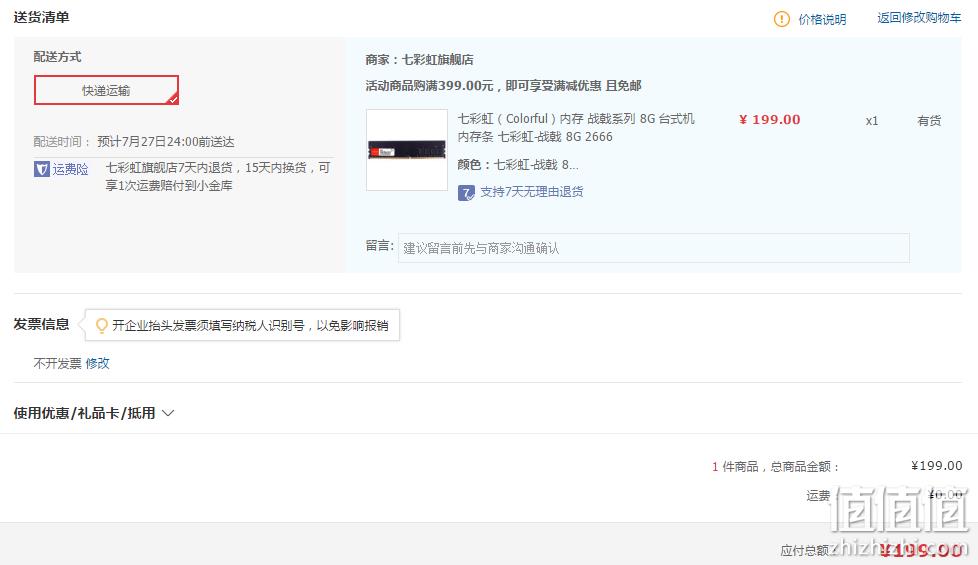Image resolution: width=978 pixels, height=565 pixels.
Task: Click the 7-day return badge icon
Action: point(466,193)
